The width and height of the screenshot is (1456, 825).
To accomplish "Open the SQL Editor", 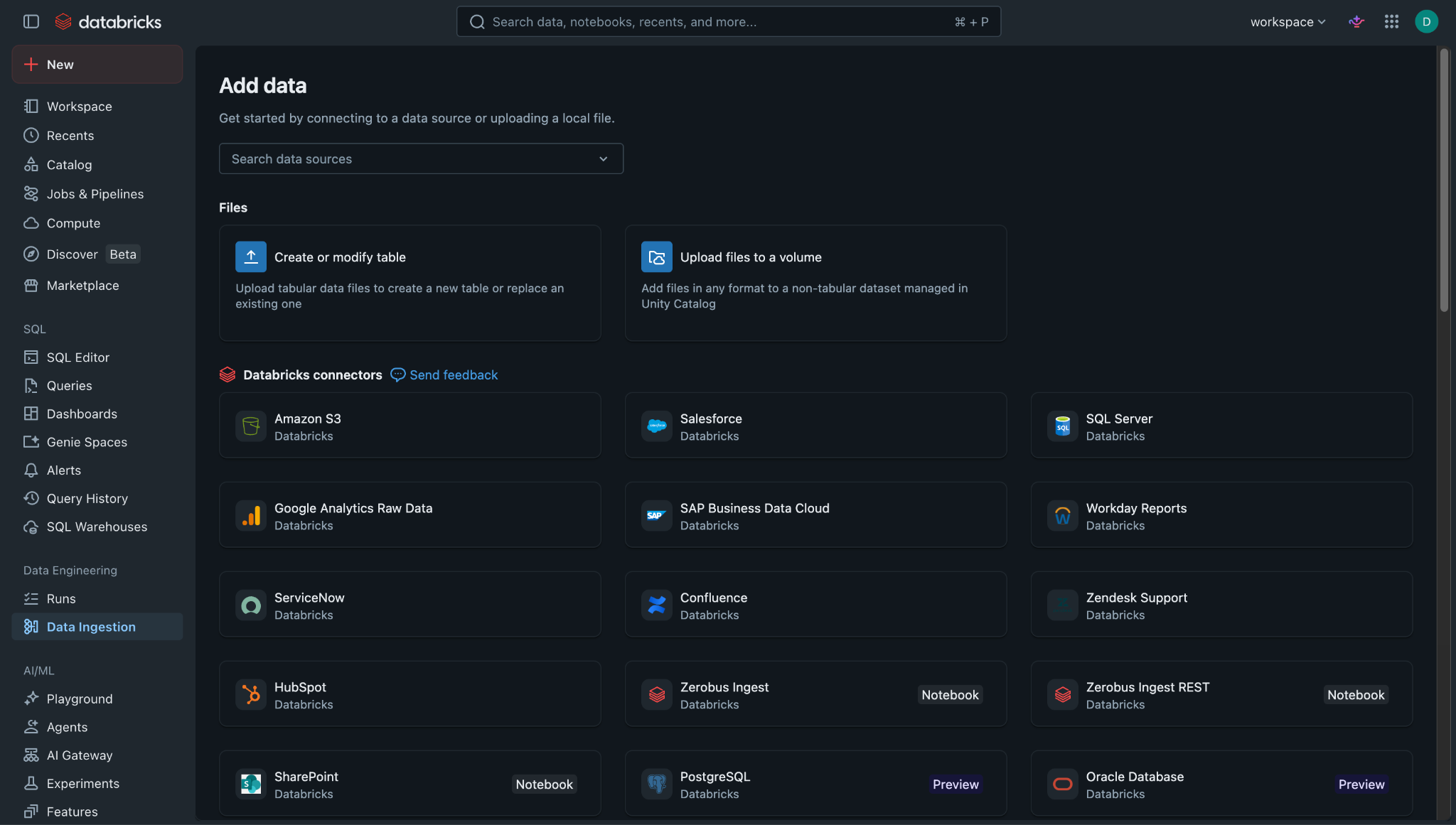I will tap(97, 357).
